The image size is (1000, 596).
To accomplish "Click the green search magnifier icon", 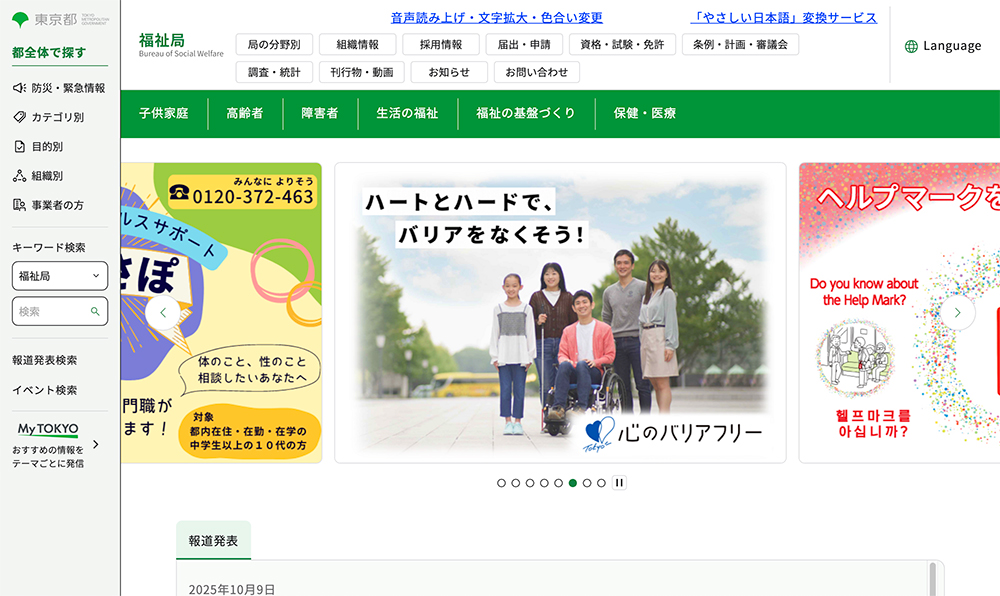I will (95, 312).
